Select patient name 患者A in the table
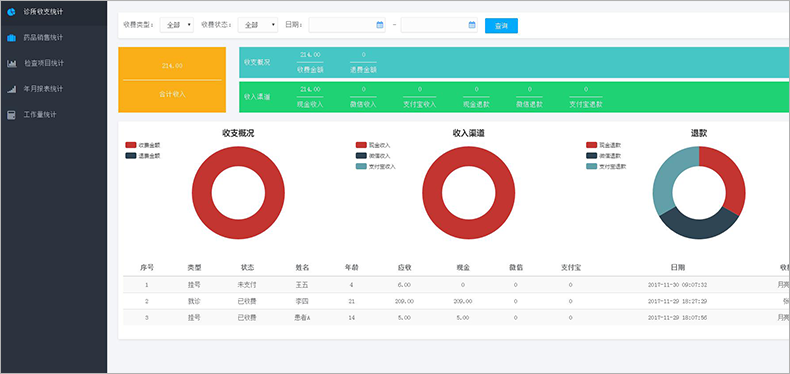 pyautogui.click(x=302, y=318)
